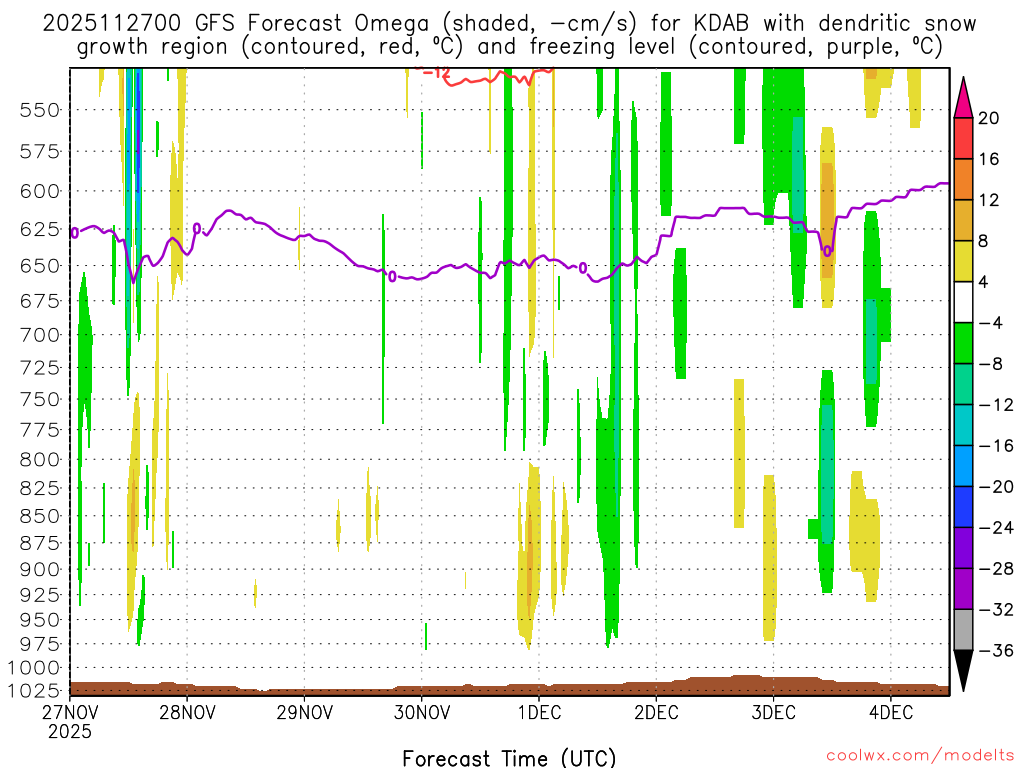This screenshot has height=768, width=1024.
Task: Click the 27NOV date label
Action: (71, 712)
